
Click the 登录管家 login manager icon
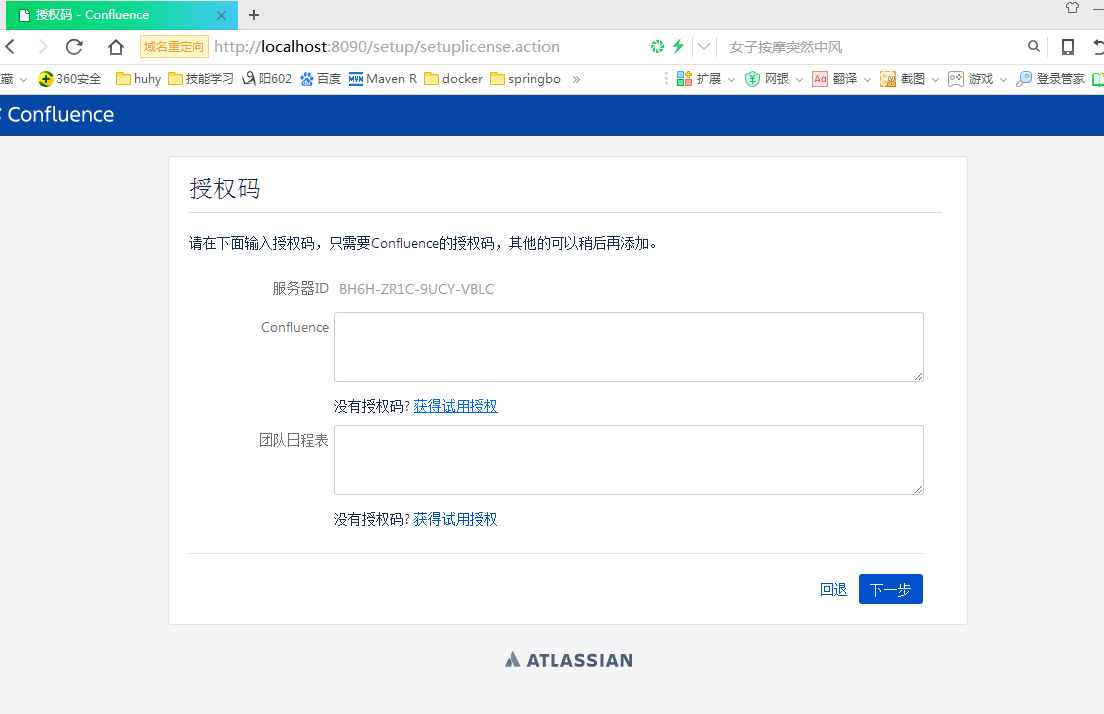[1024, 79]
